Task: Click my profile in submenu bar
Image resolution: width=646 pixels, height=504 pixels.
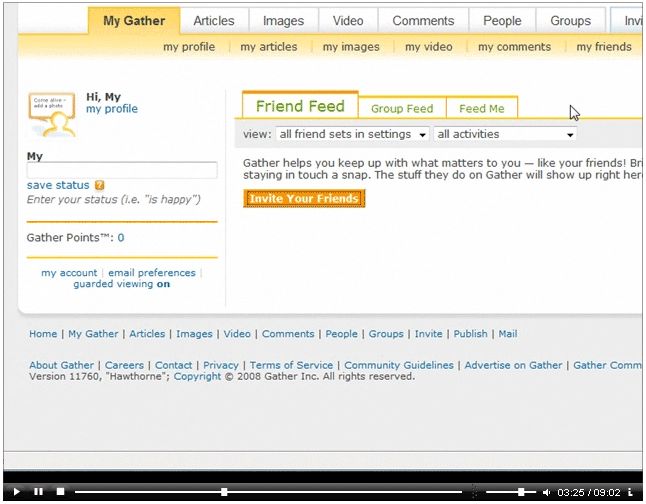Action: [189, 47]
